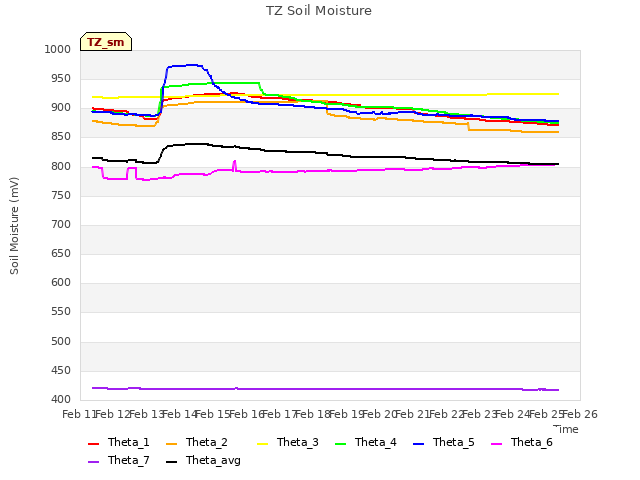Click the 650 y-axis tick label
The height and width of the screenshot is (480, 640).
pyautogui.click(x=61, y=253)
